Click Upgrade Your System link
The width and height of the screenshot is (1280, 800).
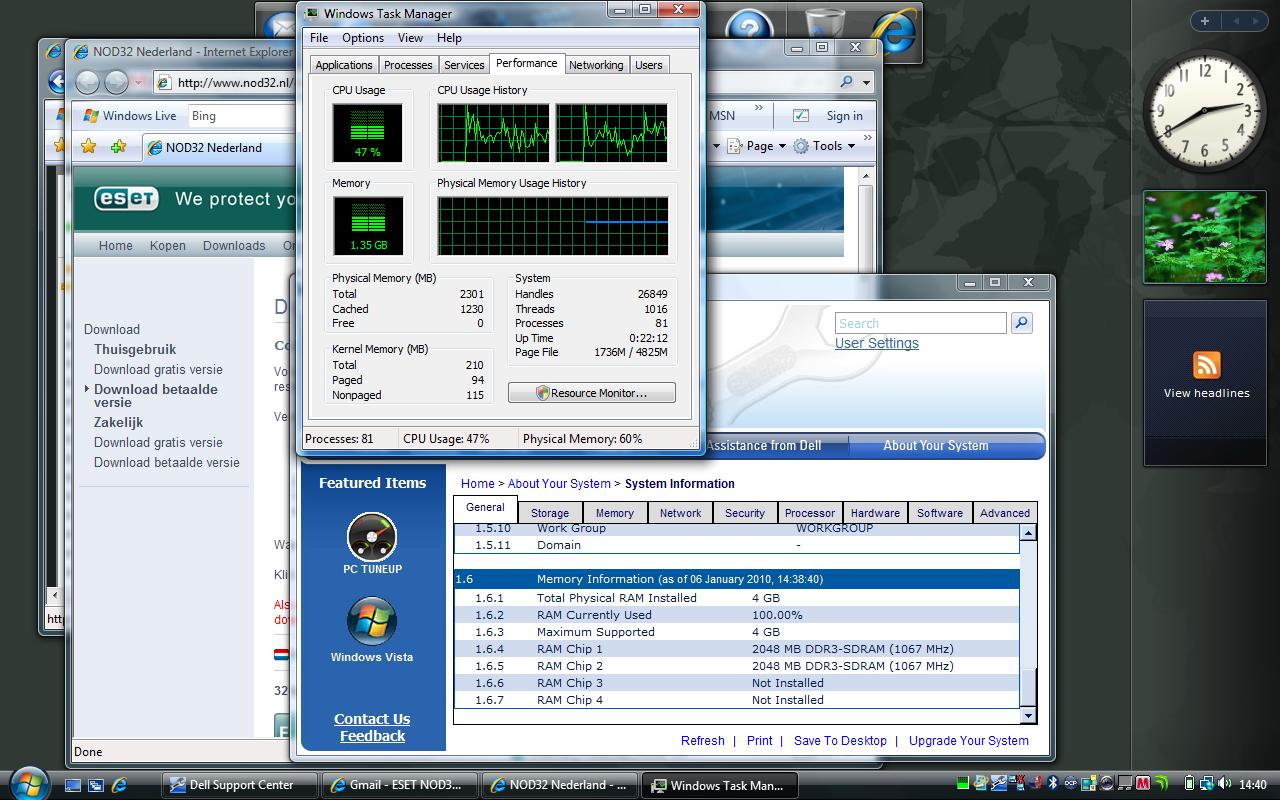[x=969, y=741]
